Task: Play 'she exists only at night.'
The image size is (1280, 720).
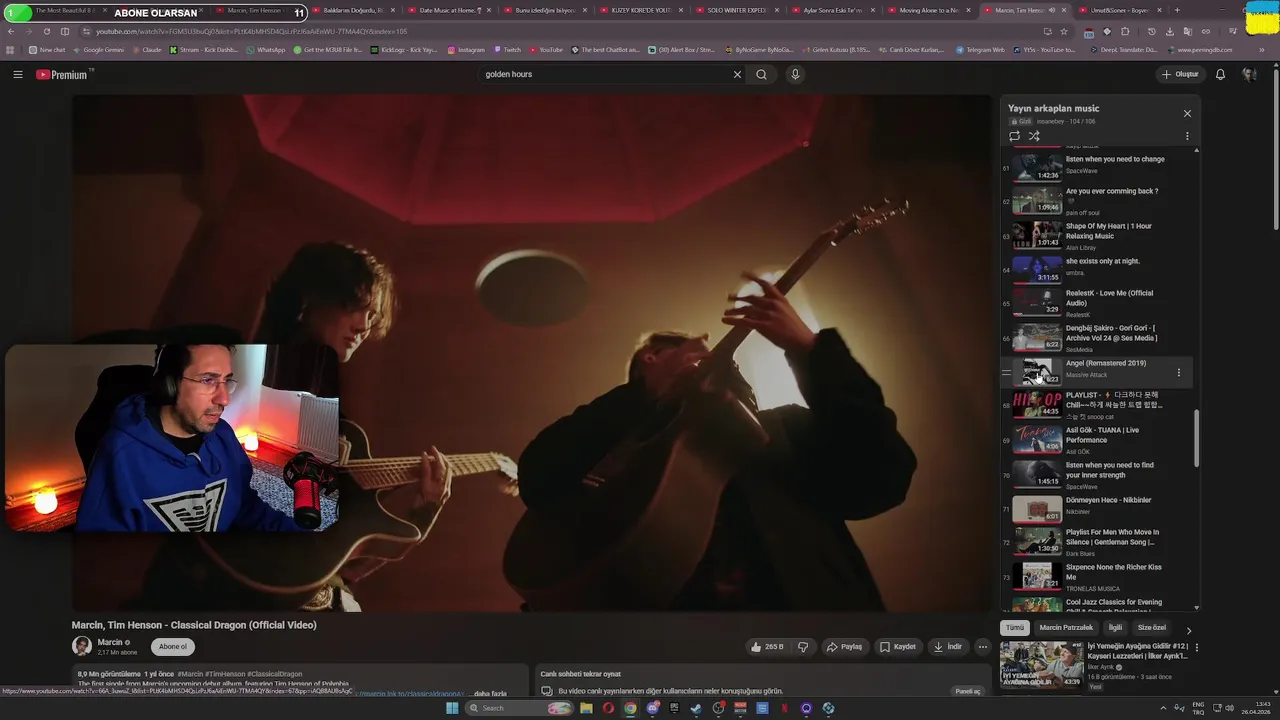Action: click(x=1097, y=268)
